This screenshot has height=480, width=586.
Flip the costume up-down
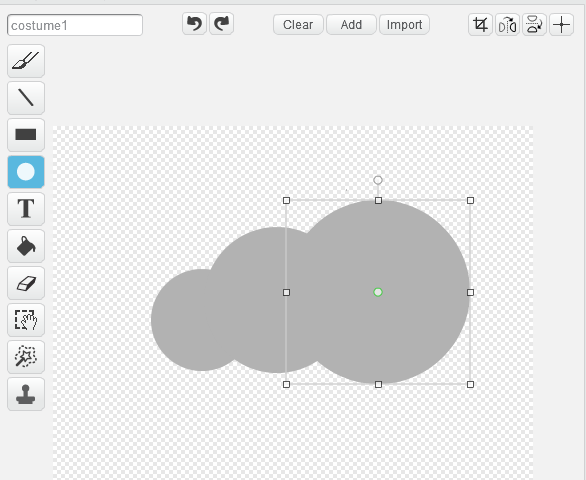[x=534, y=25]
